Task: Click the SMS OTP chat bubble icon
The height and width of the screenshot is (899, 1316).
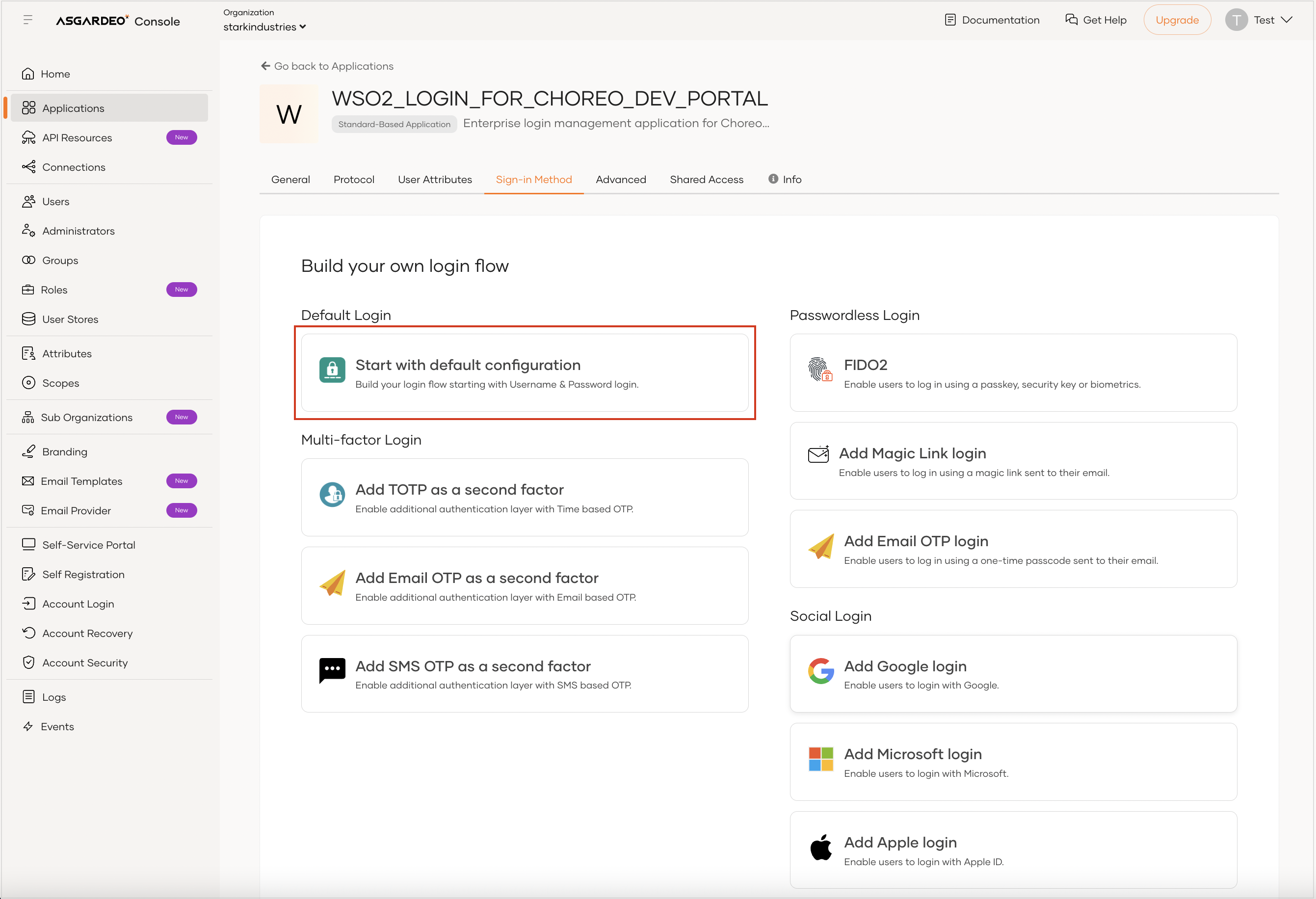Action: click(332, 671)
